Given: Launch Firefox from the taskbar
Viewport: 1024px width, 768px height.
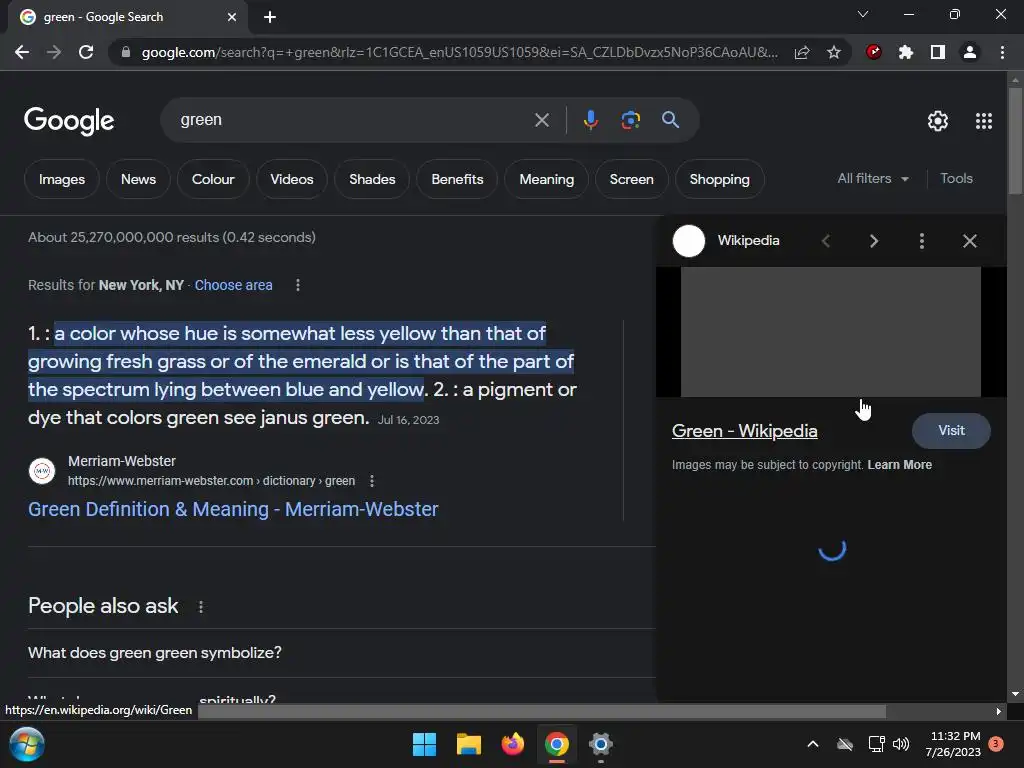Looking at the screenshot, I should (513, 744).
